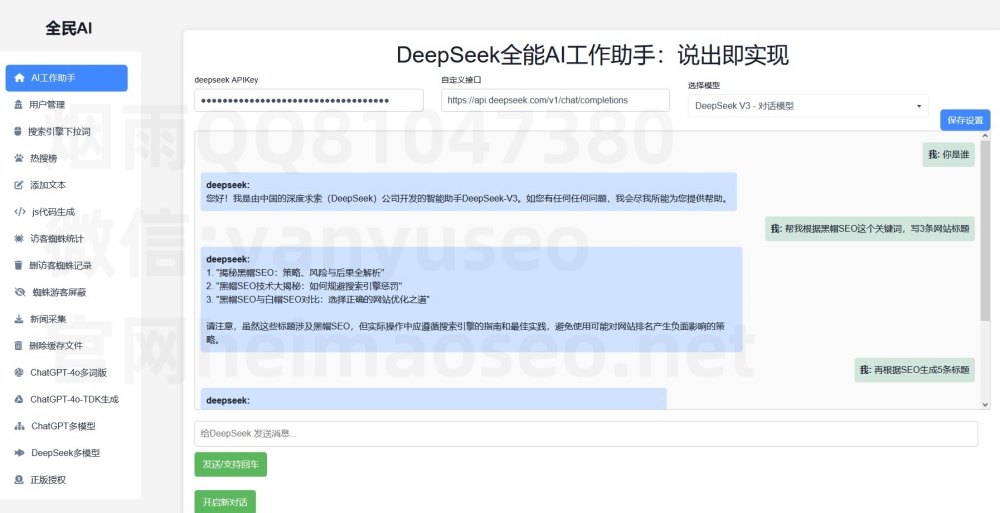This screenshot has height=513, width=1000.
Task: Click the paw icon beside 热搜榜
Action: pos(18,158)
